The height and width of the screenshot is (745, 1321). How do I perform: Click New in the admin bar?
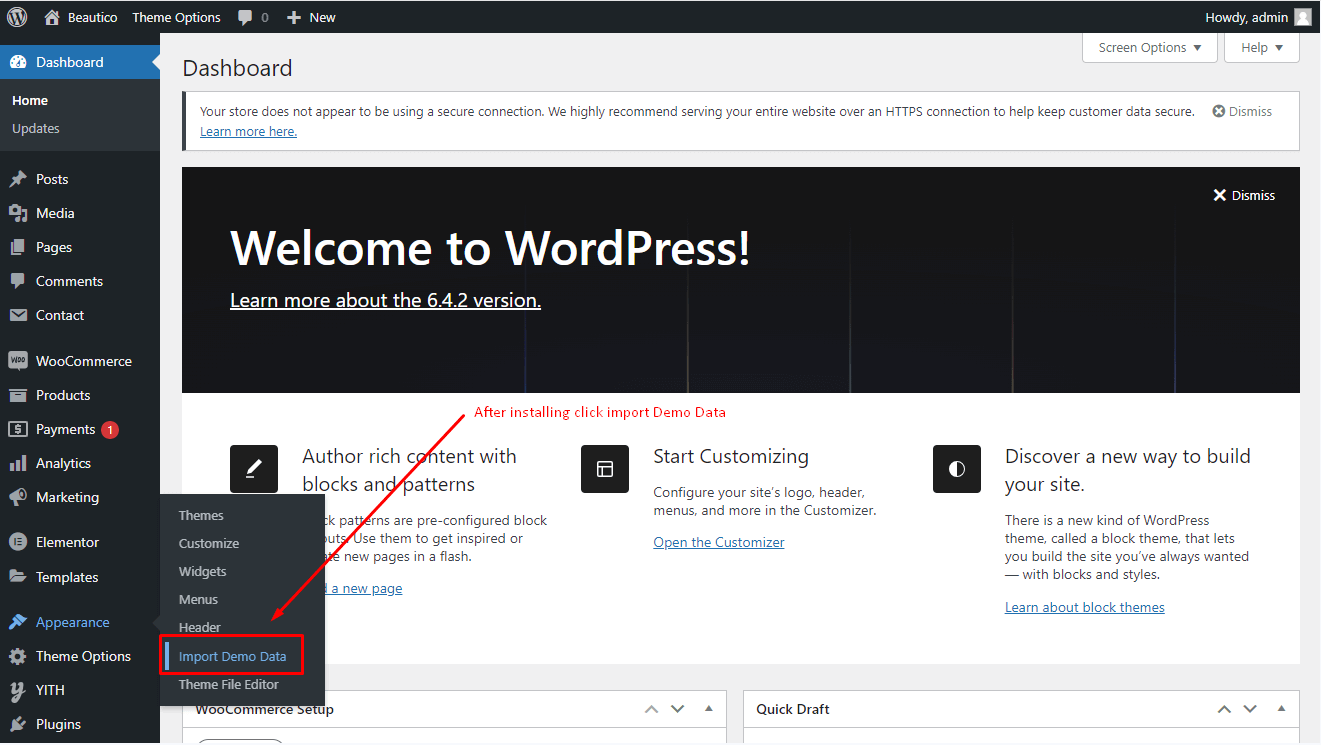322,17
